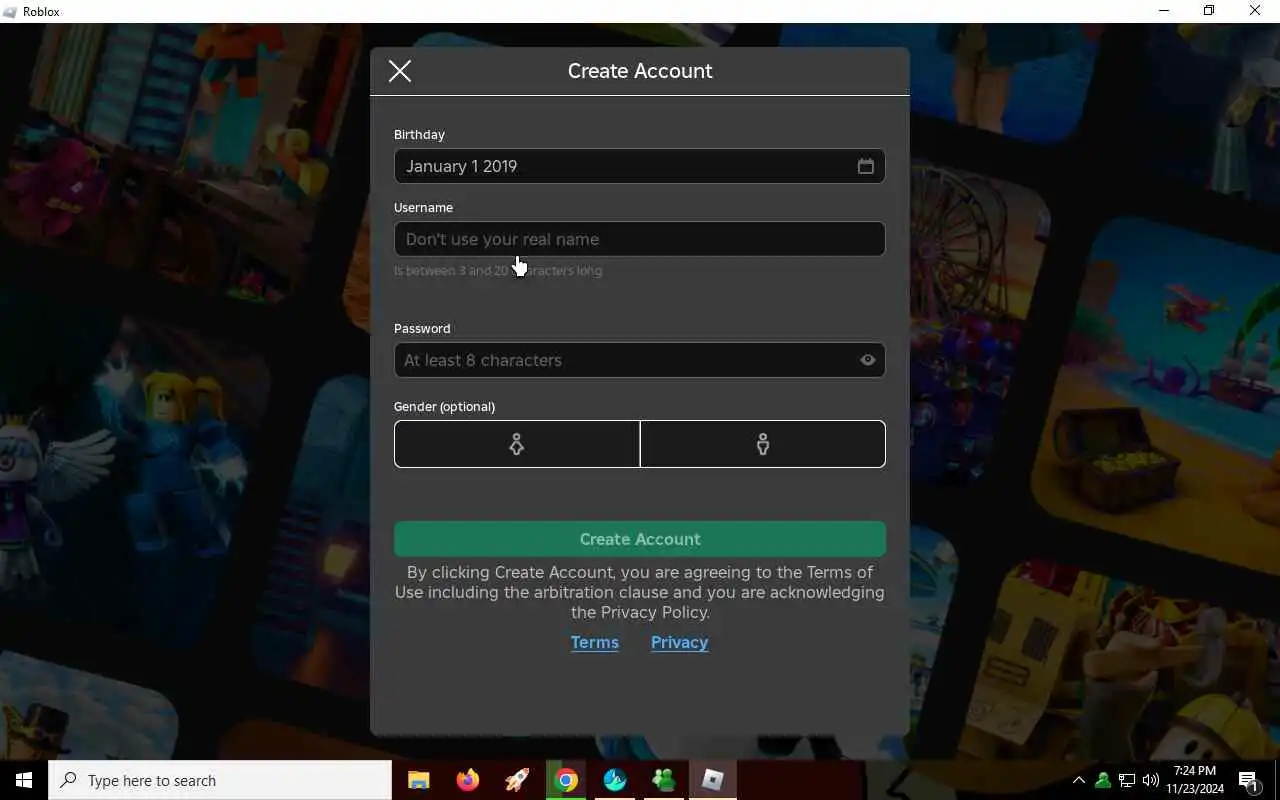
Task: Click the green person tray icon
Action: coord(1103,780)
